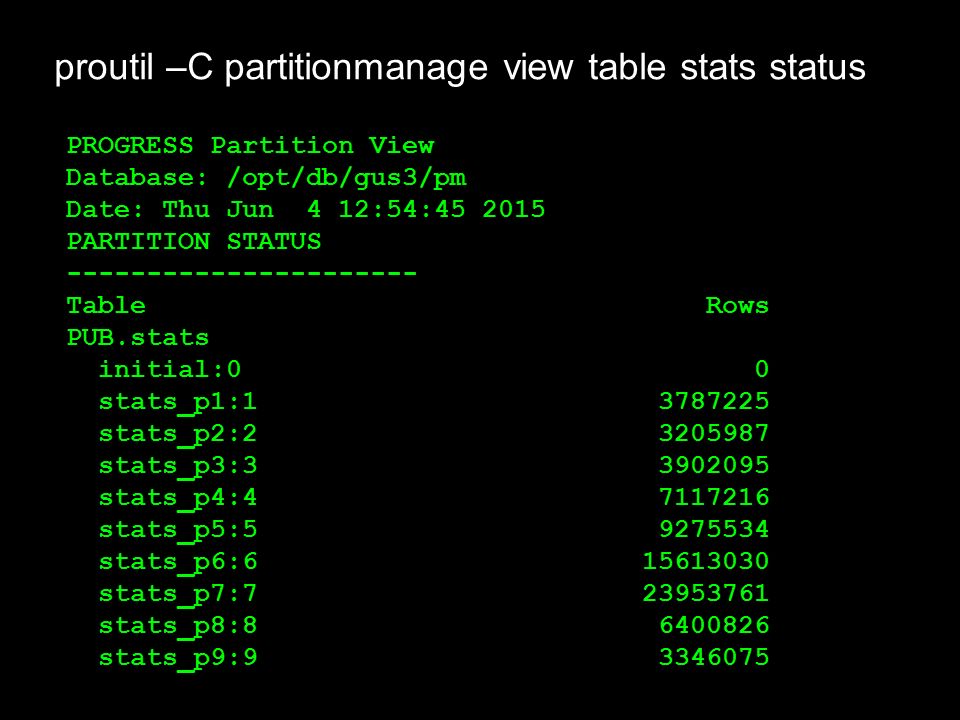Click the slide title starting with proutil
This screenshot has height=720, width=960.
tap(460, 68)
